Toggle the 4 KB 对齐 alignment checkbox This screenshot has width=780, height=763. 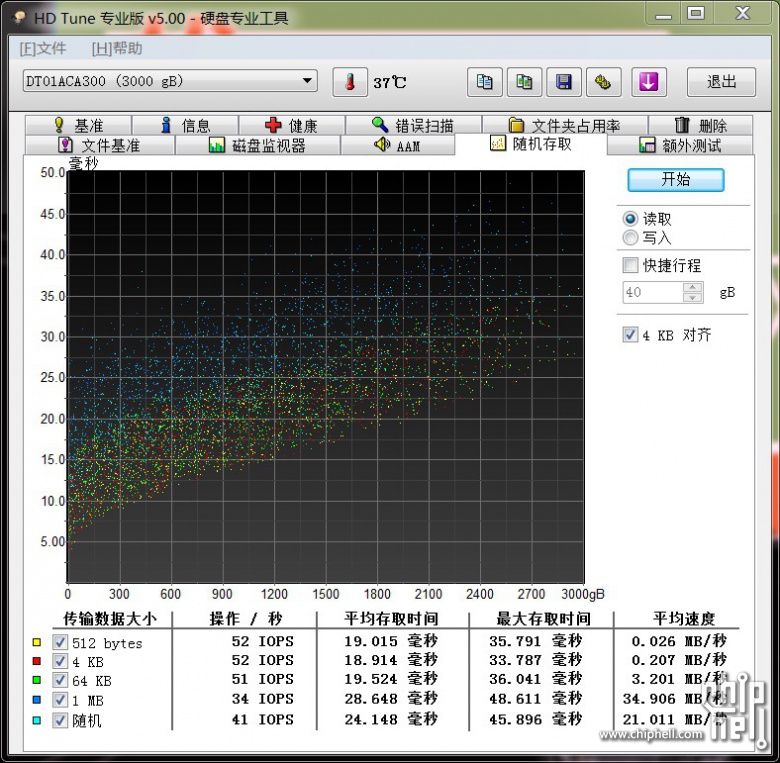[630, 334]
